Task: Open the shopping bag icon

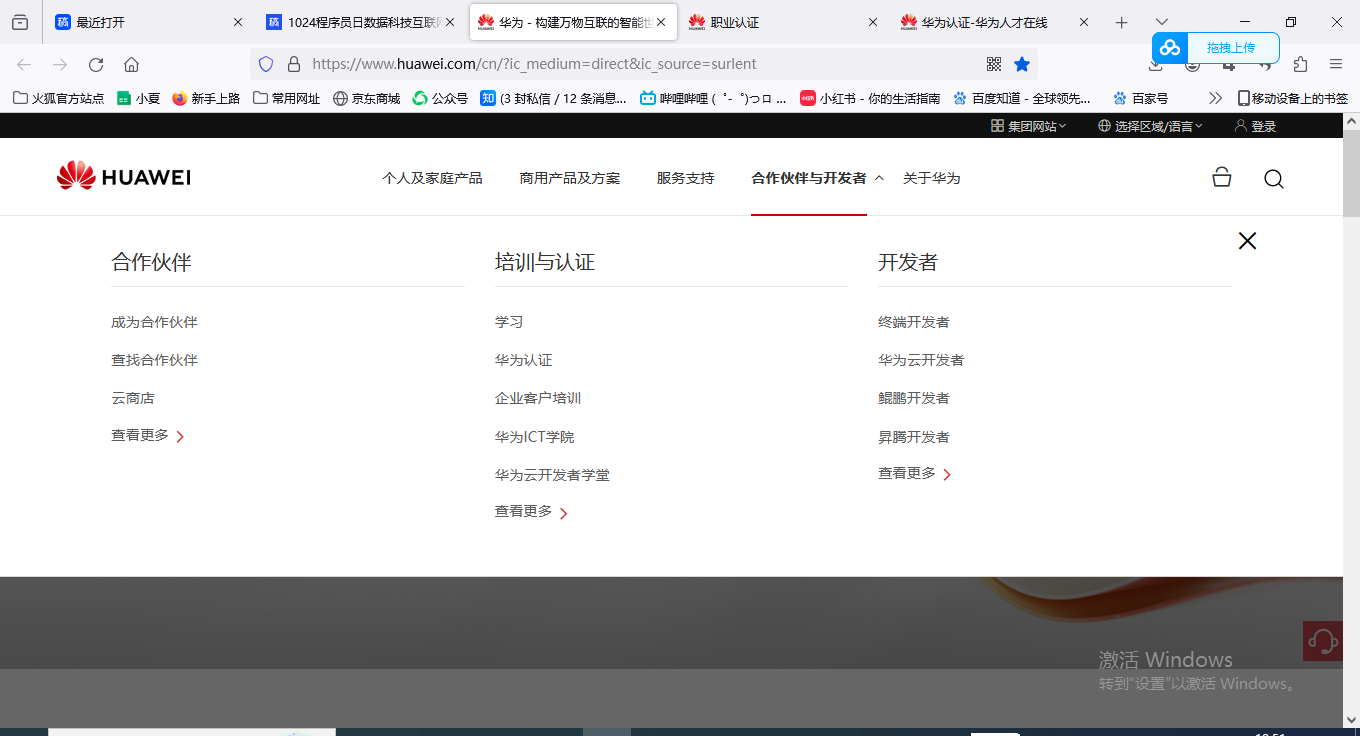Action: point(1221,178)
